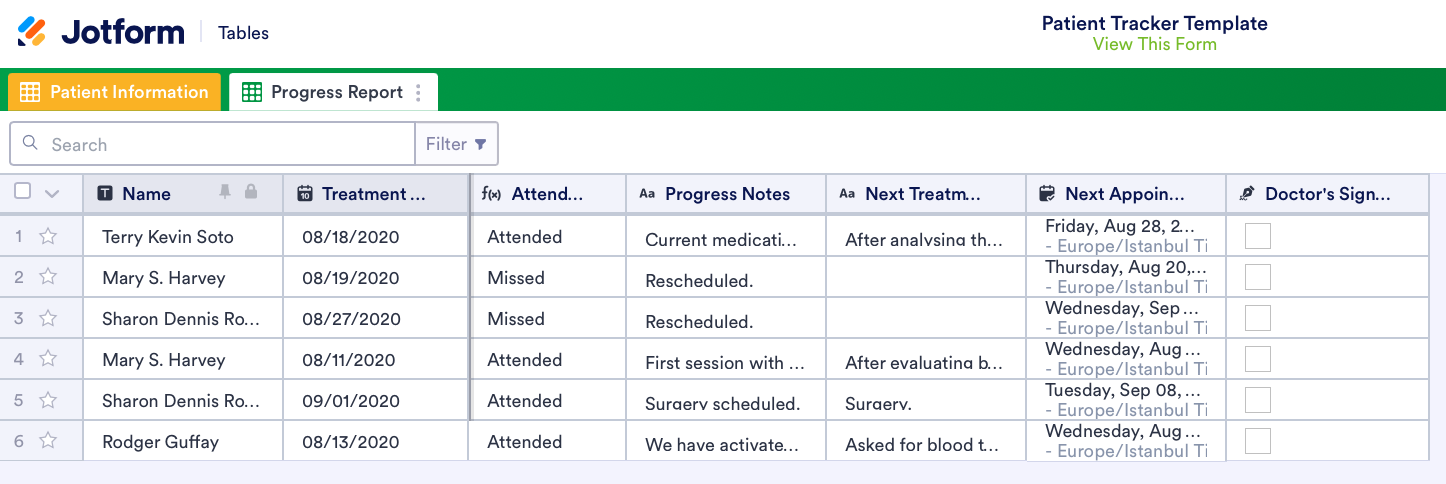Click the calendar icon in Treatment column header

coord(306,194)
